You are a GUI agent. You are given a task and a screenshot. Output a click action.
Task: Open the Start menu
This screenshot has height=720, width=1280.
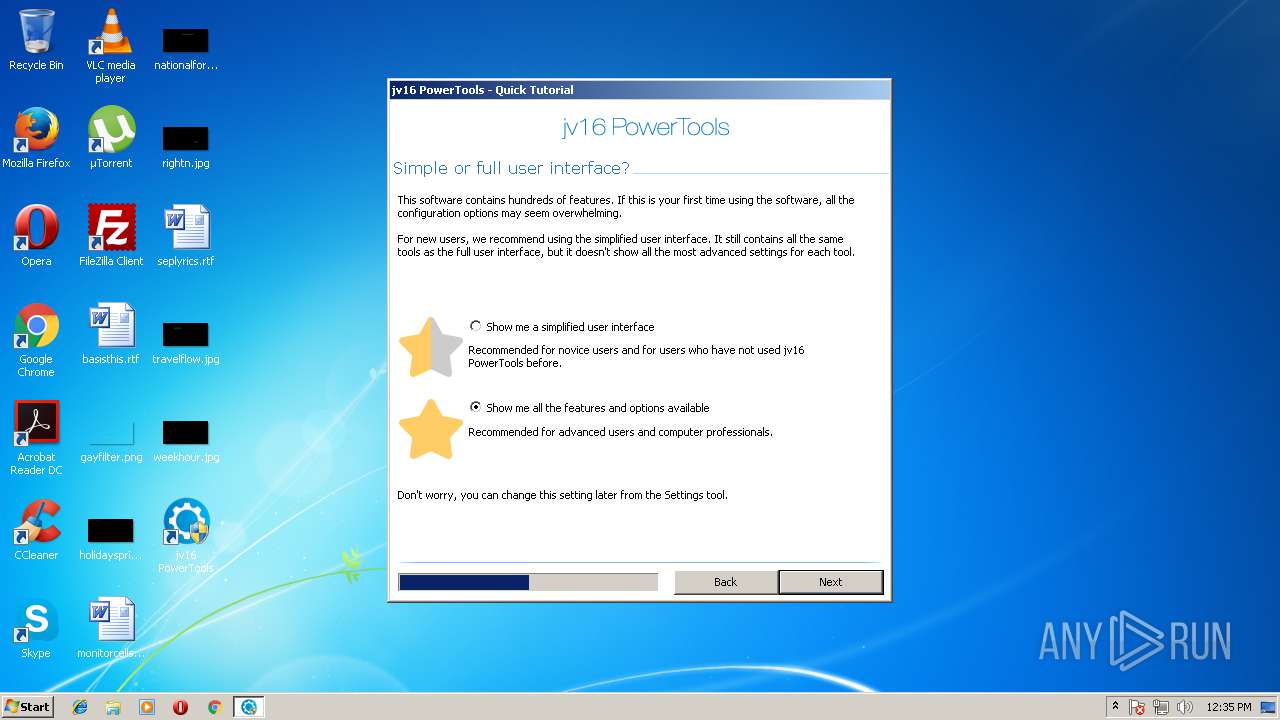[28, 707]
